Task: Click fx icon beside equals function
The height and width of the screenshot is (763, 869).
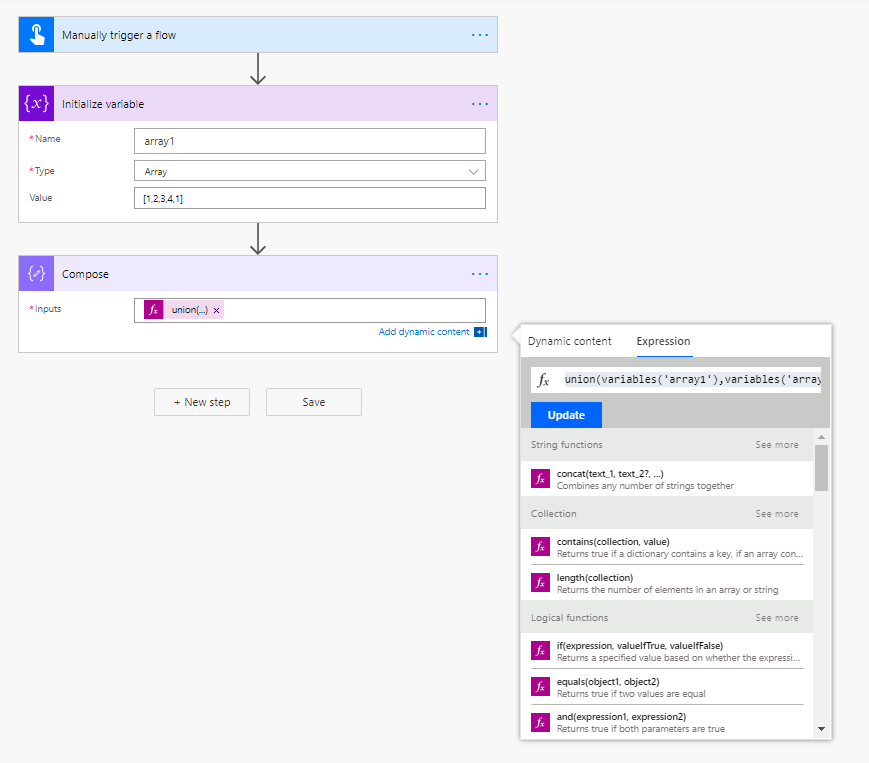Action: (540, 686)
